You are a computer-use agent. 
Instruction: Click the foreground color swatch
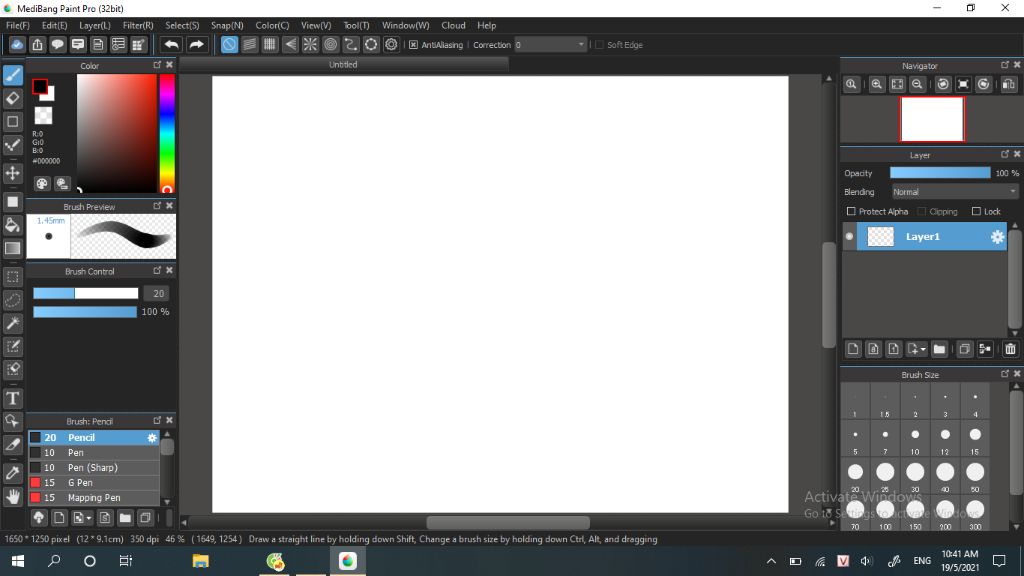pos(40,86)
